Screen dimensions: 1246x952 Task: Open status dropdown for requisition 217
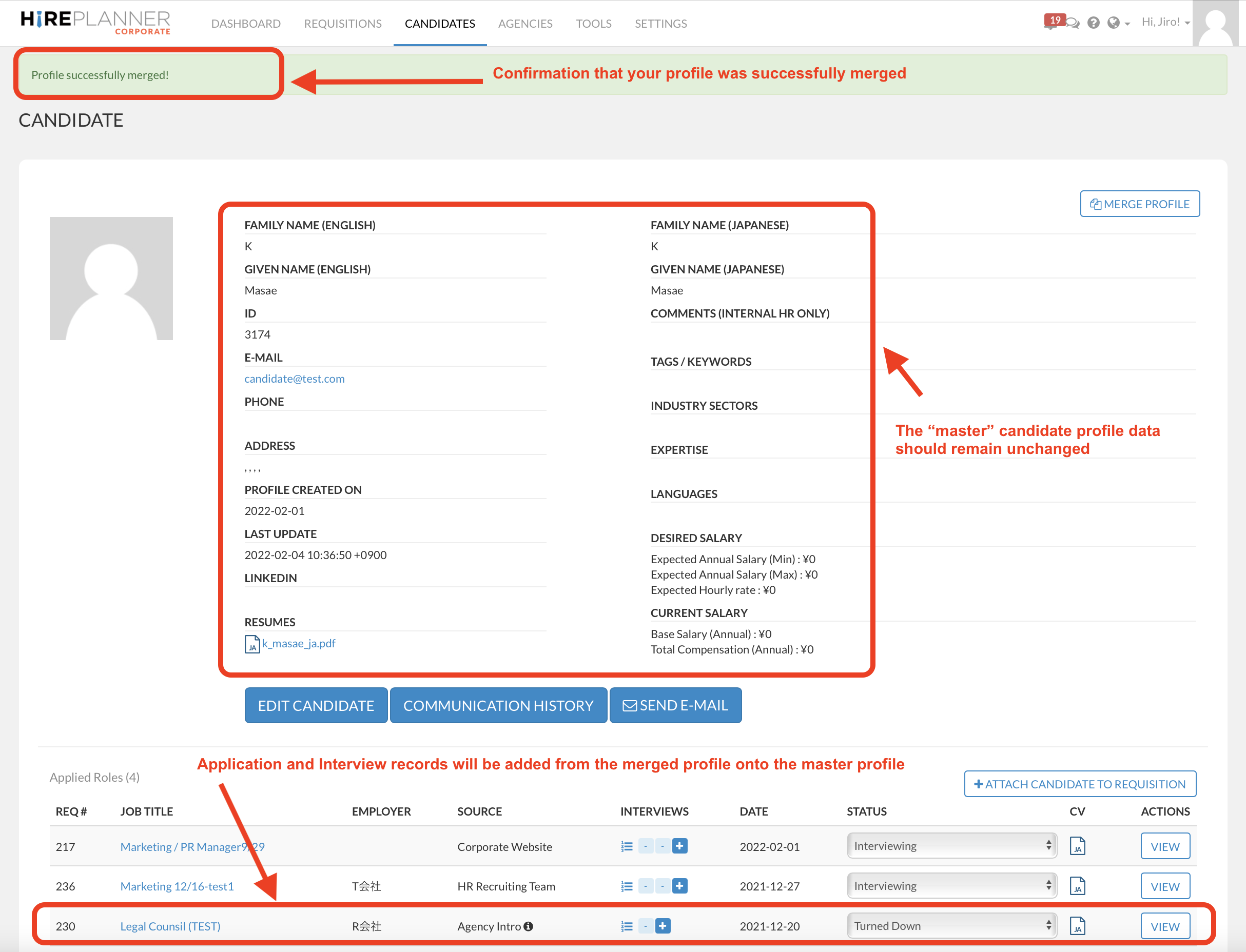click(951, 846)
